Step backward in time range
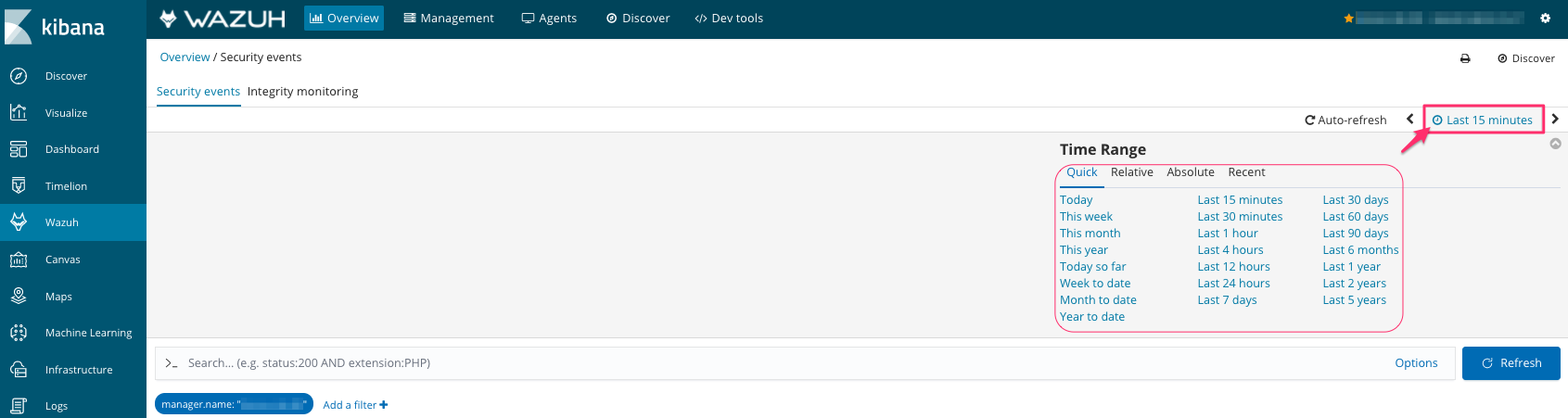1568x418 pixels. [x=1409, y=119]
